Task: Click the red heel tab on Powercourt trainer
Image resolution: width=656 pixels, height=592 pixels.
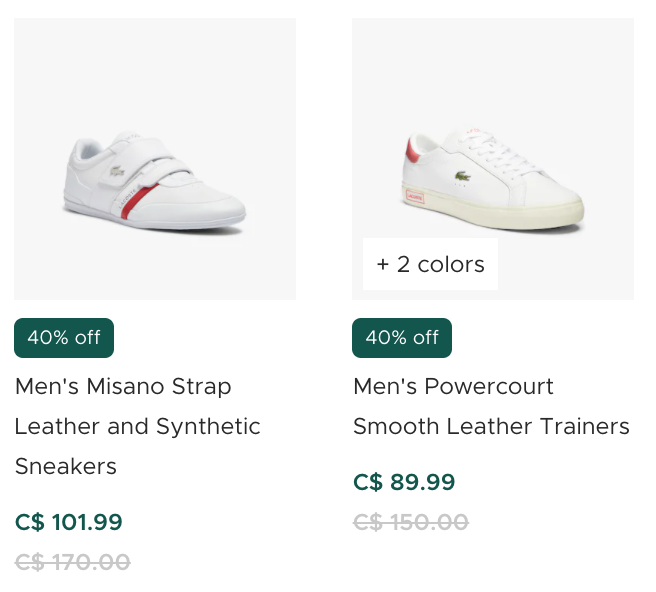Action: tap(409, 154)
